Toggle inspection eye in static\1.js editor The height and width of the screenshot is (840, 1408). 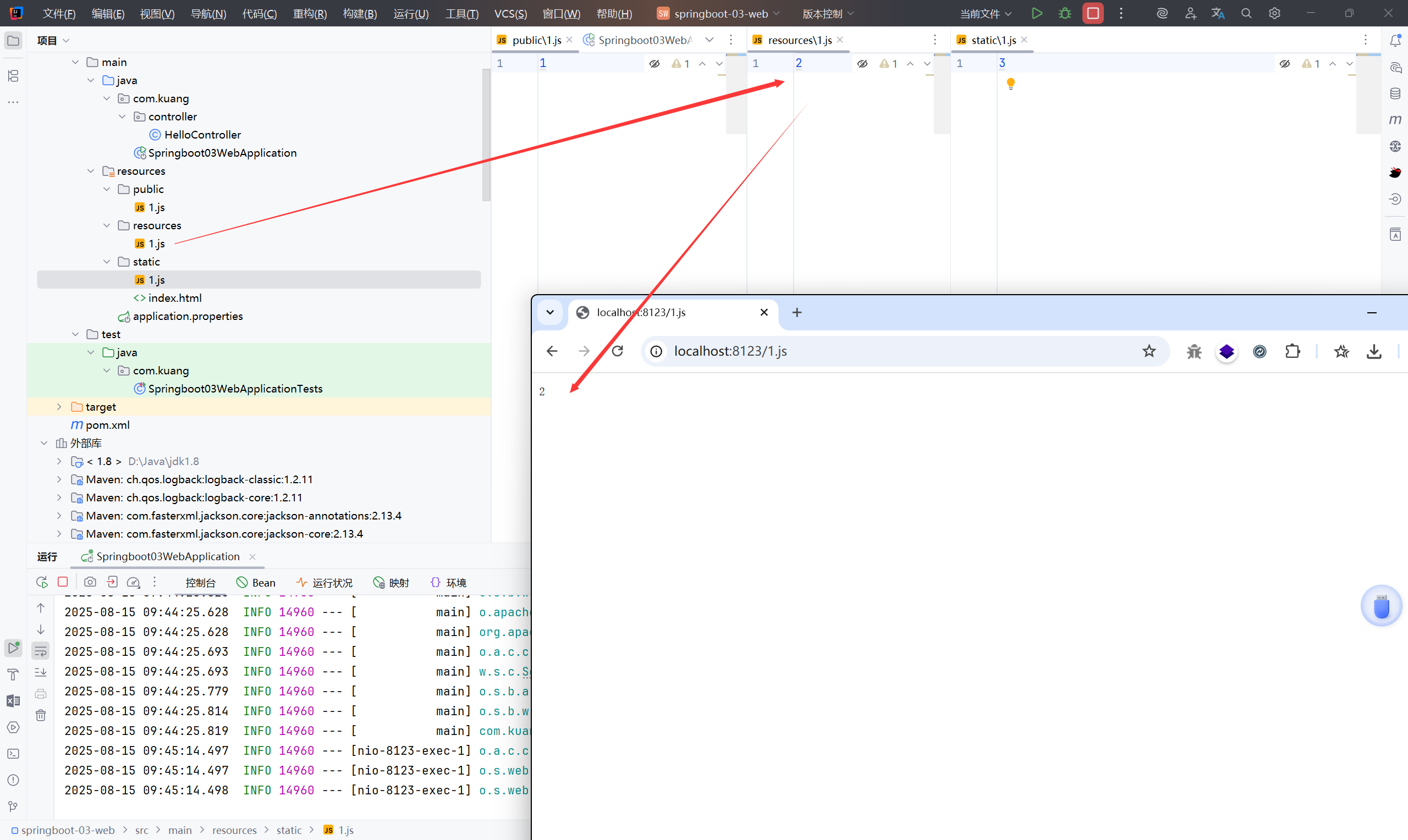pos(1285,64)
